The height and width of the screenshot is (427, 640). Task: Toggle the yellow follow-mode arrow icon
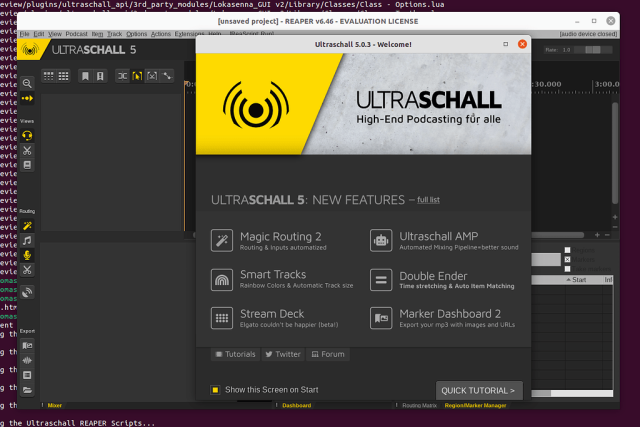[27, 98]
